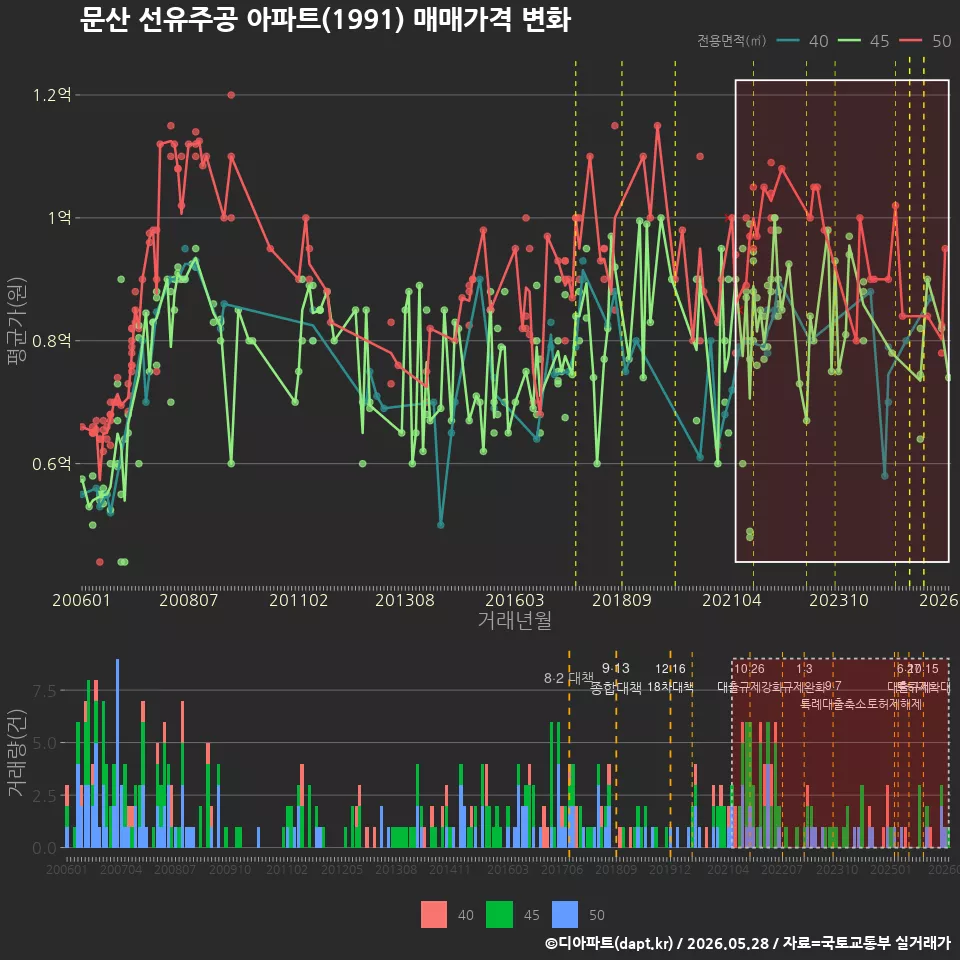Click the 201411 label on volume chart axis
This screenshot has width=960, height=960.
tap(449, 869)
